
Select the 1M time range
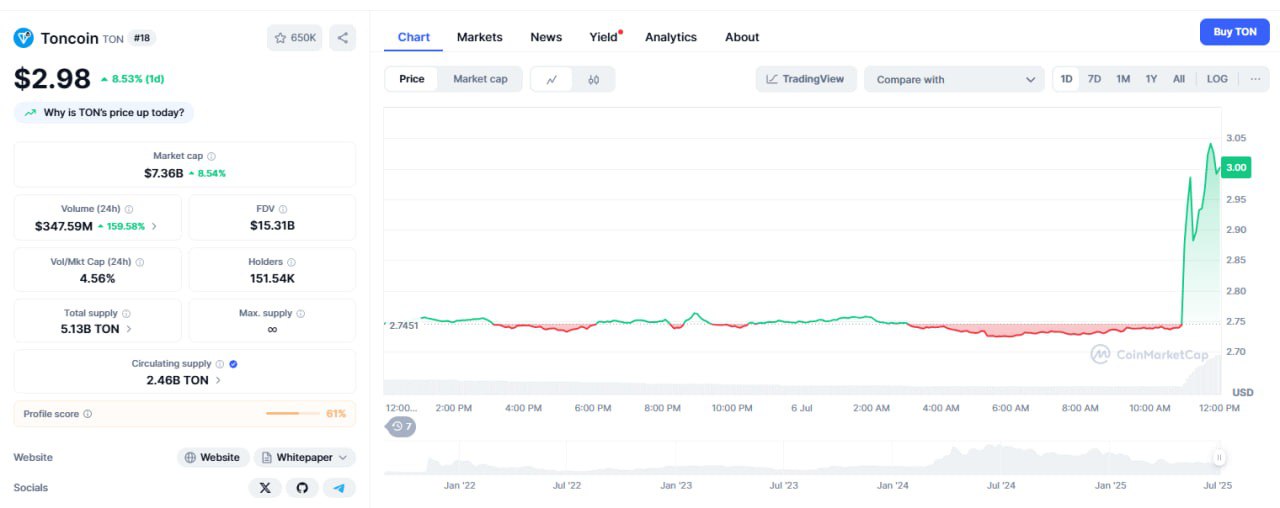1123,79
